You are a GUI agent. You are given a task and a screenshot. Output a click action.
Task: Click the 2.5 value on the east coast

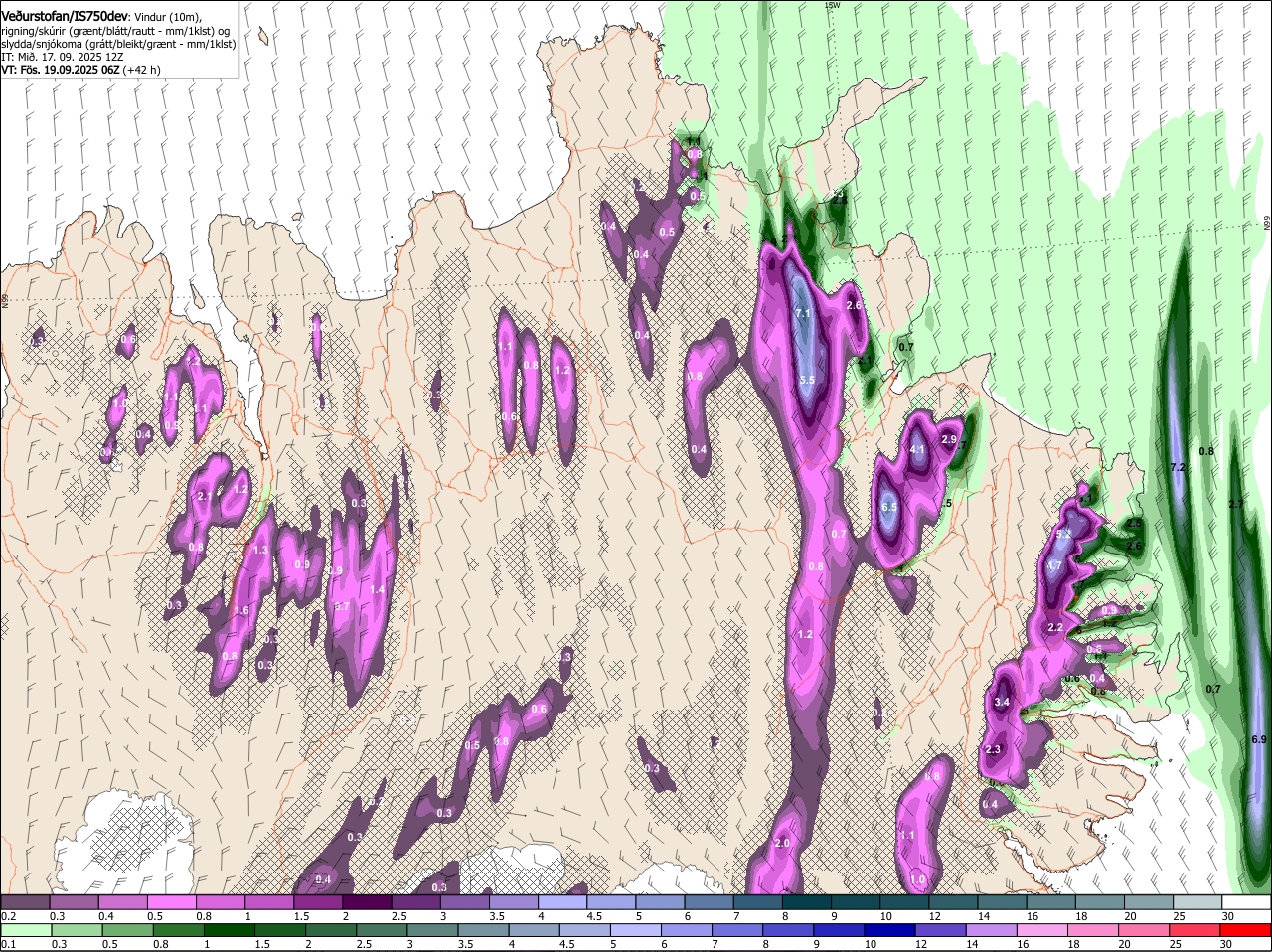coord(1134,522)
